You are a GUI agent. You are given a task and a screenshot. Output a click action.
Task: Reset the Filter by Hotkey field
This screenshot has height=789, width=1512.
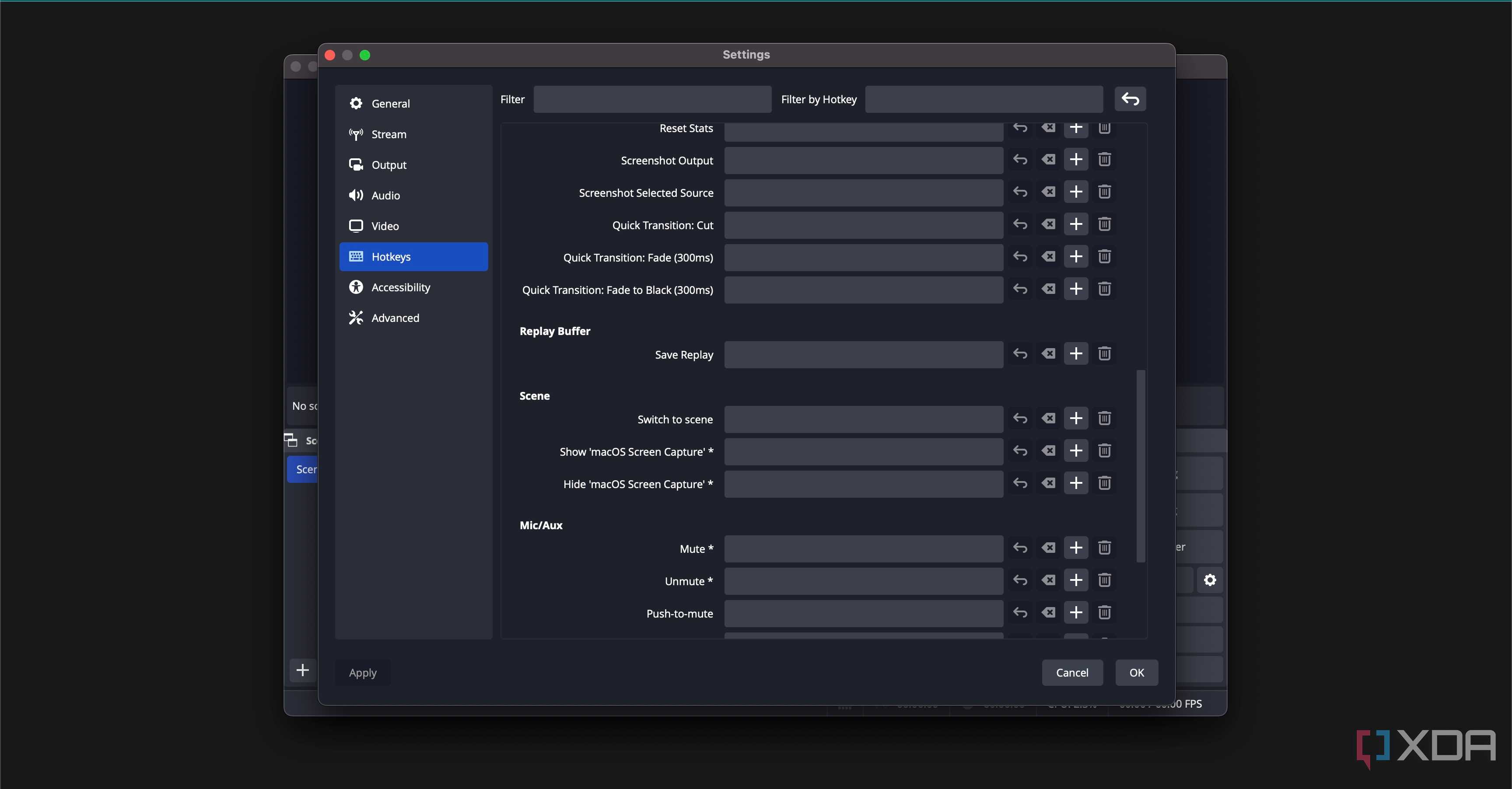pyautogui.click(x=1130, y=99)
